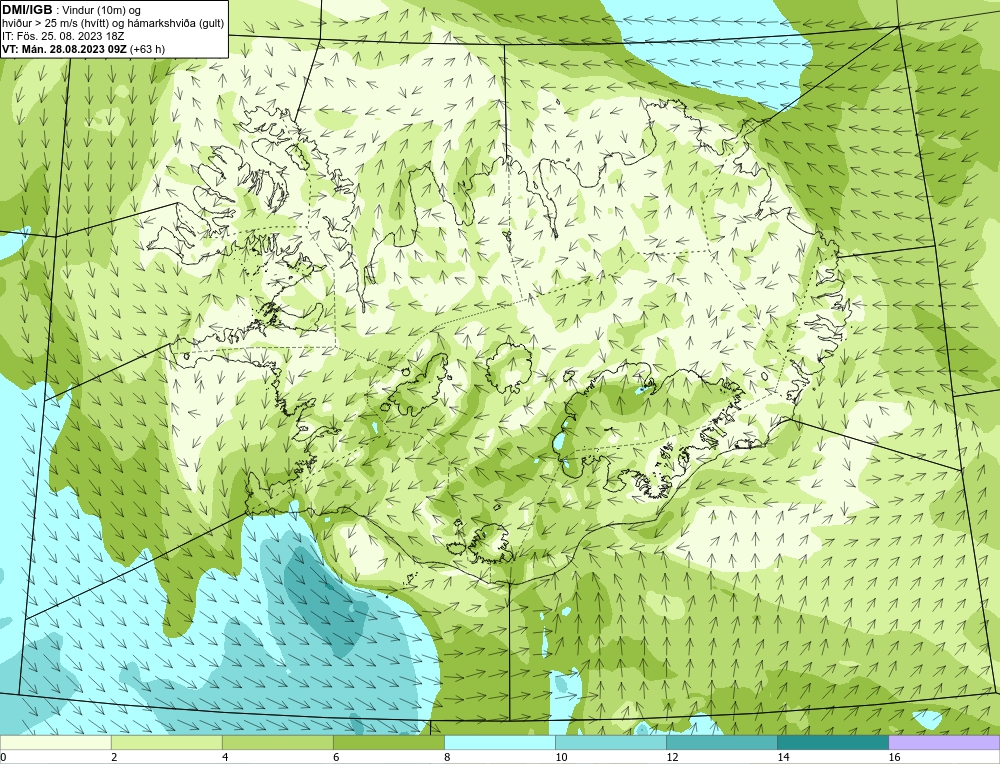
Task: Click the 2–4 m/s light green legend swatch
Action: 166,742
